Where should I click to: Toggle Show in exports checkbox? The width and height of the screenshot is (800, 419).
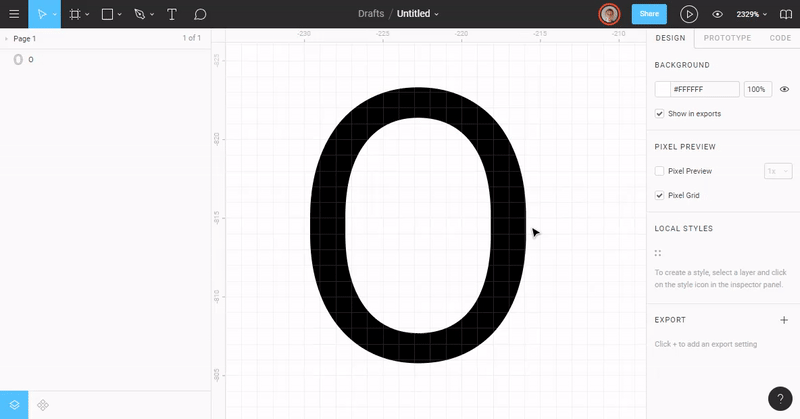tap(659, 113)
